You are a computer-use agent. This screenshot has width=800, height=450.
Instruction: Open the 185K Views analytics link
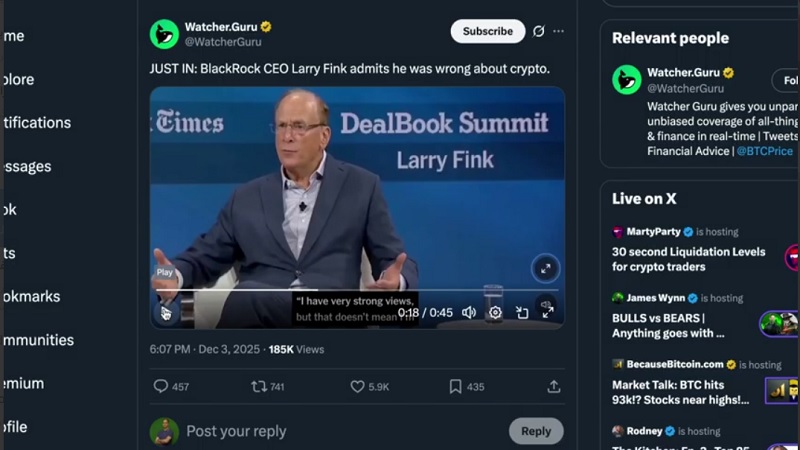[x=297, y=349]
